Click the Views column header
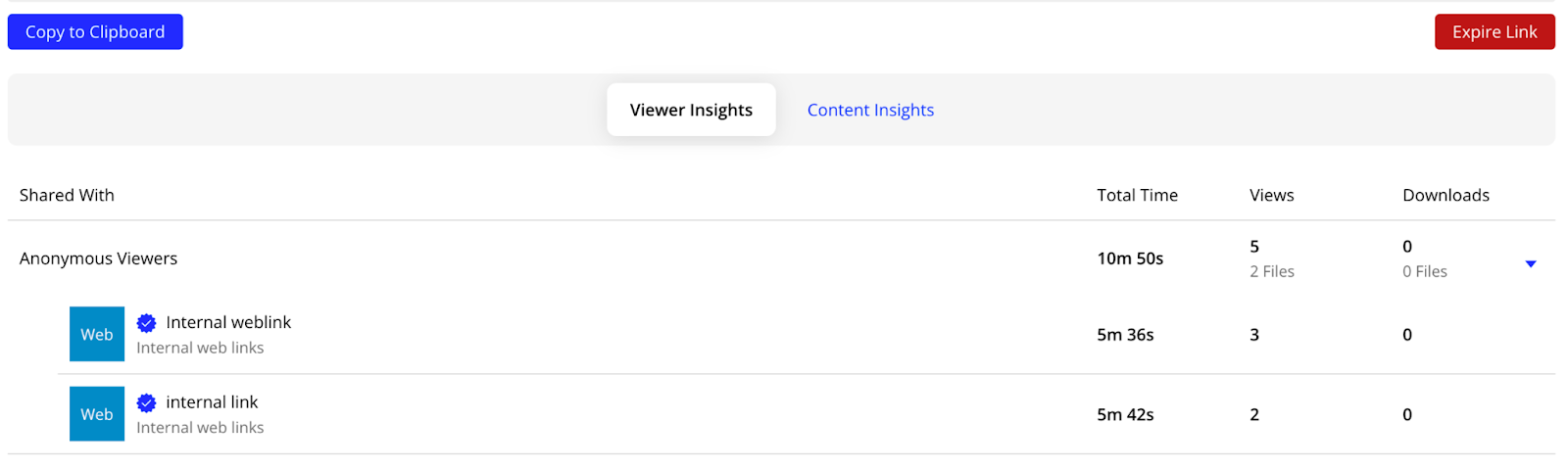The image size is (1568, 468). pos(1271,195)
